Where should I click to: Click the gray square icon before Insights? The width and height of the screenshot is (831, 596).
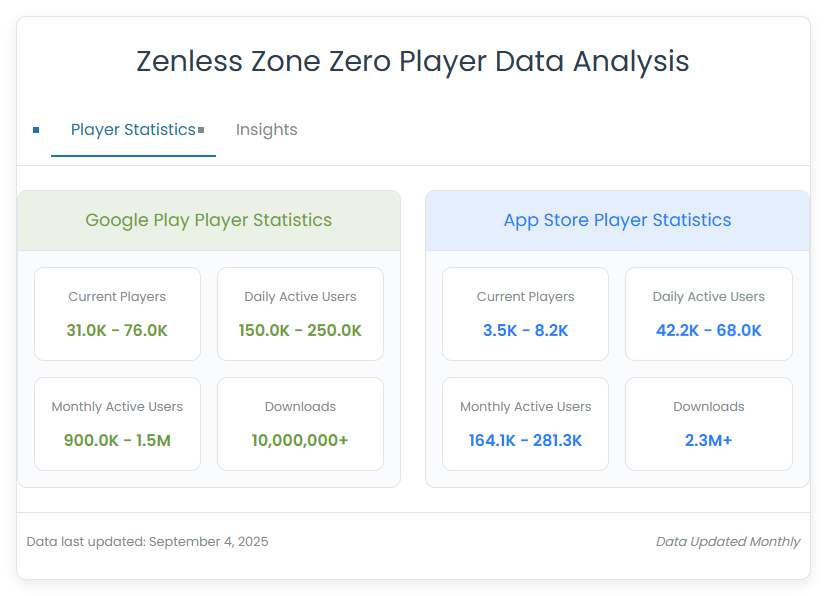pos(201,130)
